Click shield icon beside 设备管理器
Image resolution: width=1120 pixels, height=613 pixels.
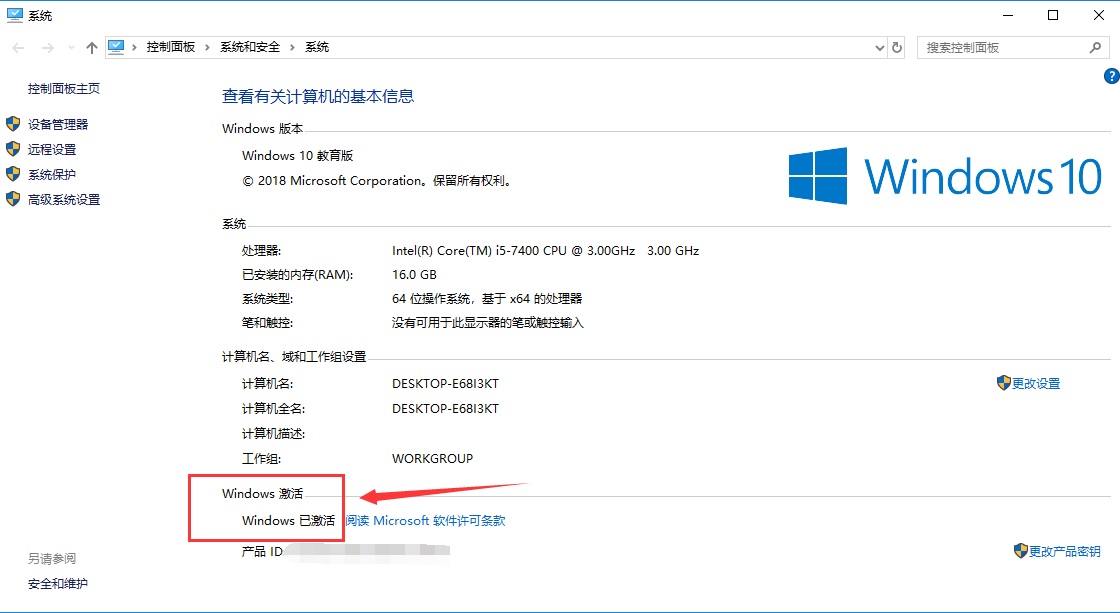[13, 124]
